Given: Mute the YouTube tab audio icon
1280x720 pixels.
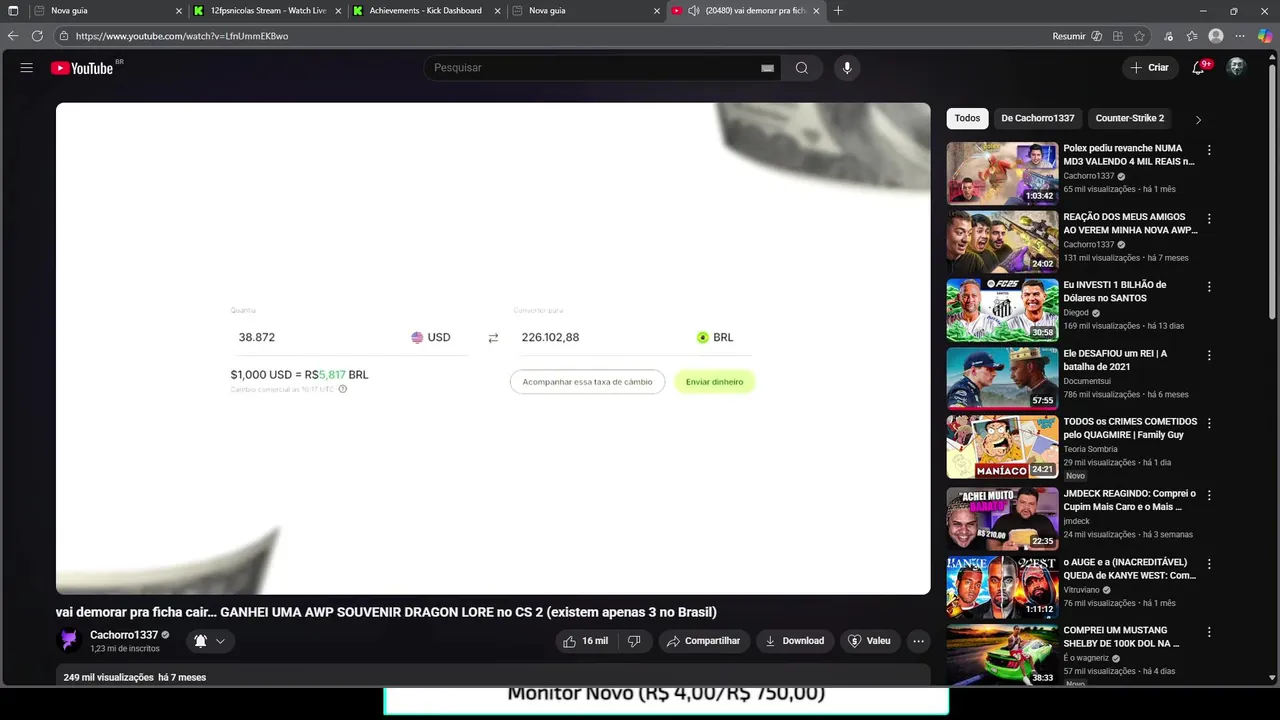Looking at the screenshot, I should [694, 11].
